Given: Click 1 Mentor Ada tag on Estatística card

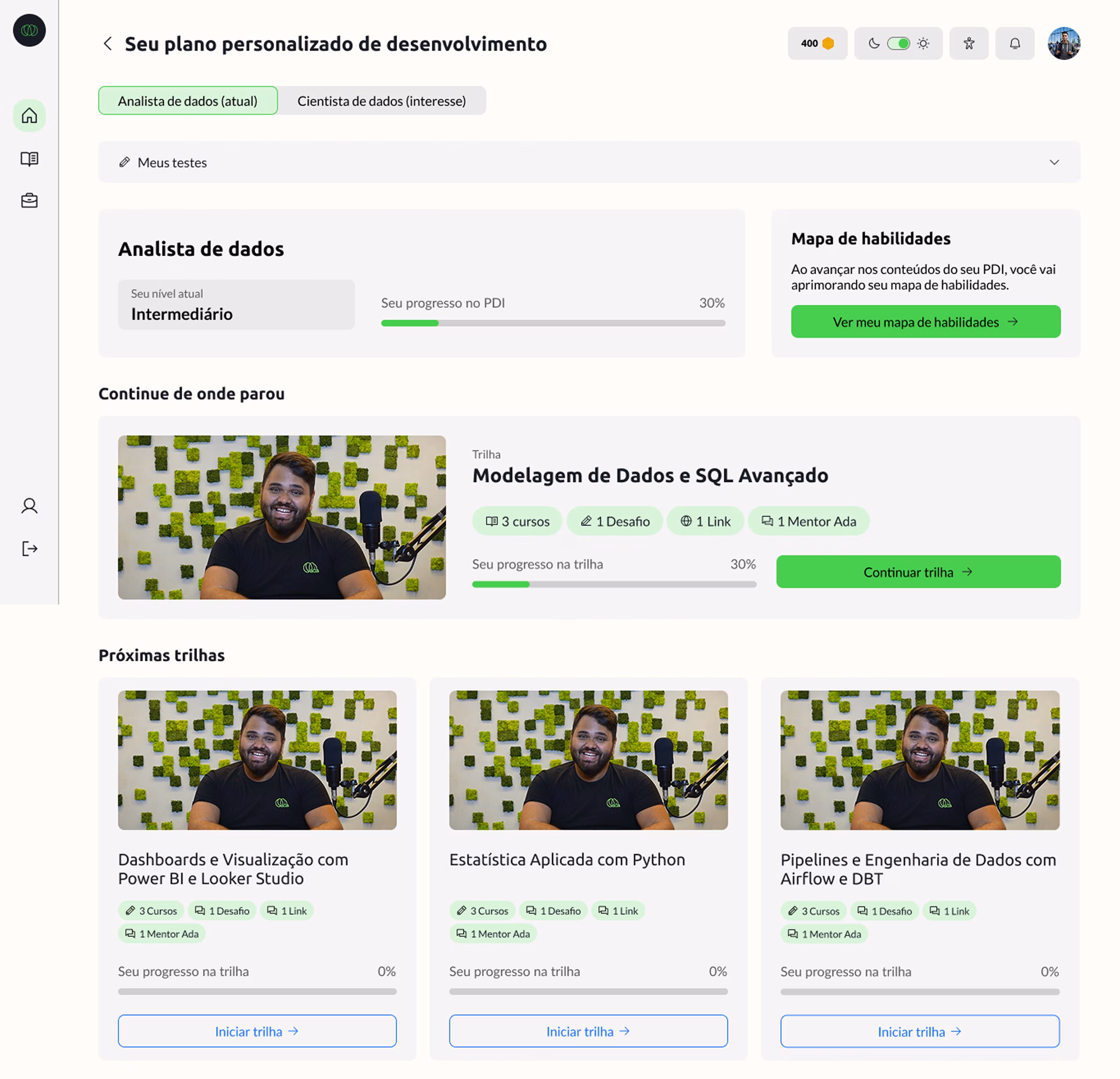Looking at the screenshot, I should click(x=492, y=933).
